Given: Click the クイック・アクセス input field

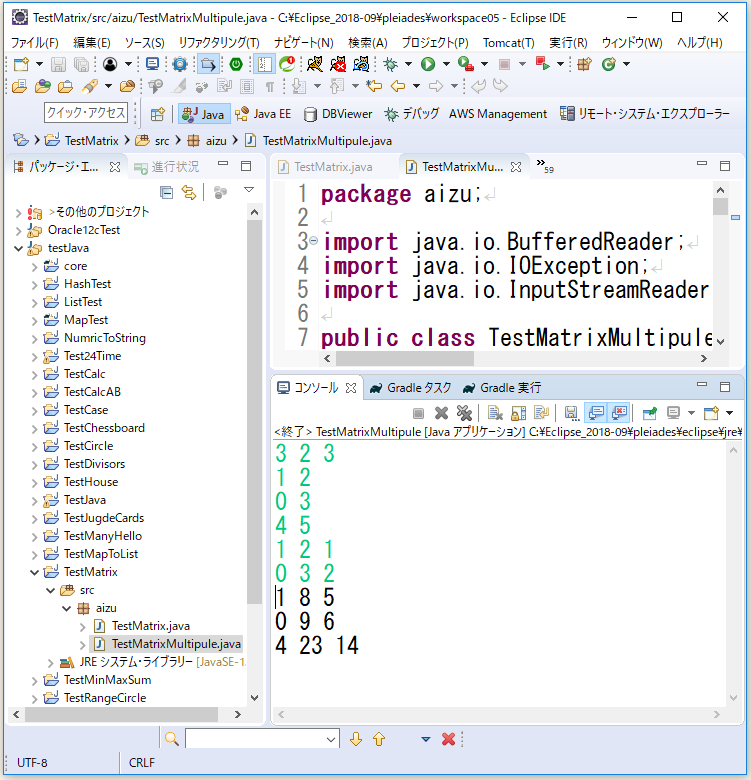Looking at the screenshot, I should tap(85, 113).
